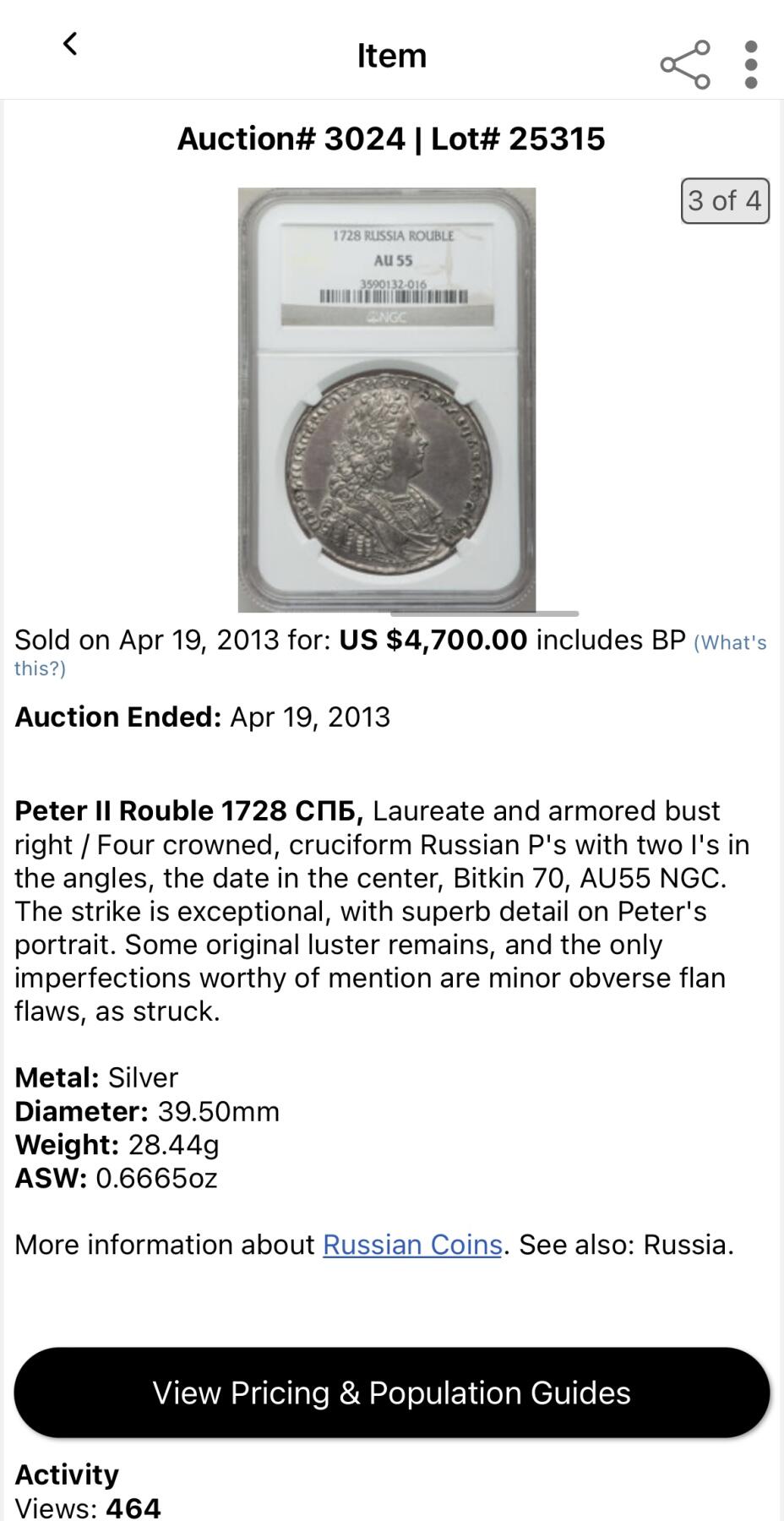Tap the Auction# 3024 Lot# 25315 heading
Screen dimensions: 784x1521
click(391, 139)
